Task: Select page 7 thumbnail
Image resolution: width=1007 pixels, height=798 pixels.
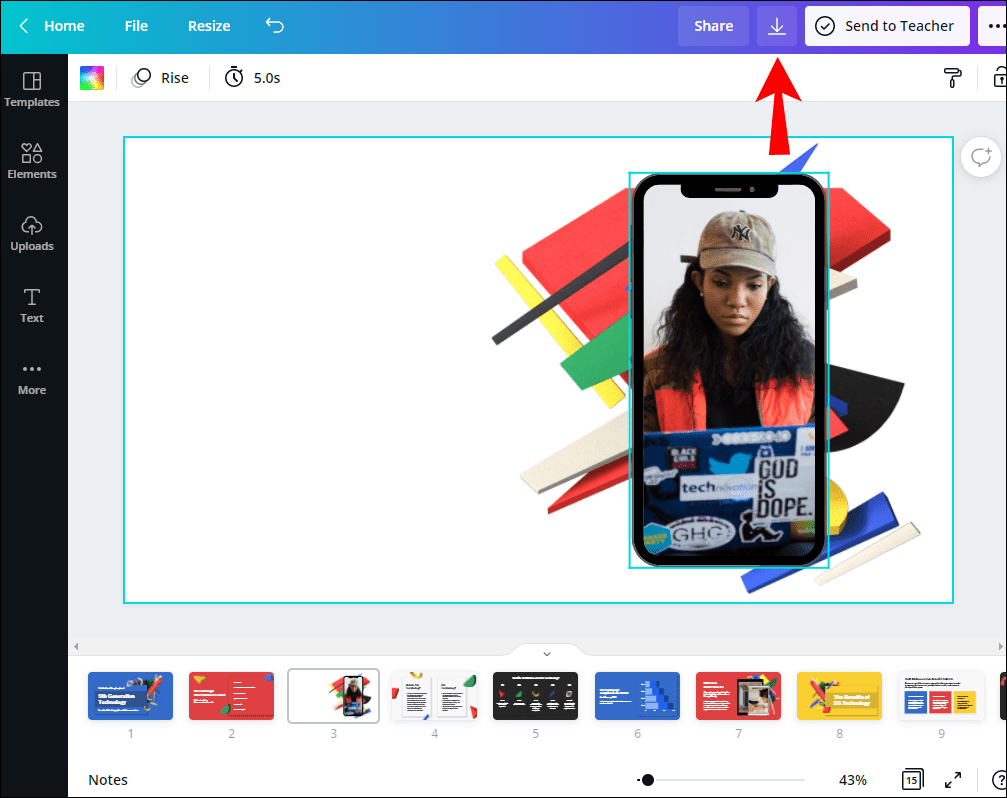Action: click(738, 695)
